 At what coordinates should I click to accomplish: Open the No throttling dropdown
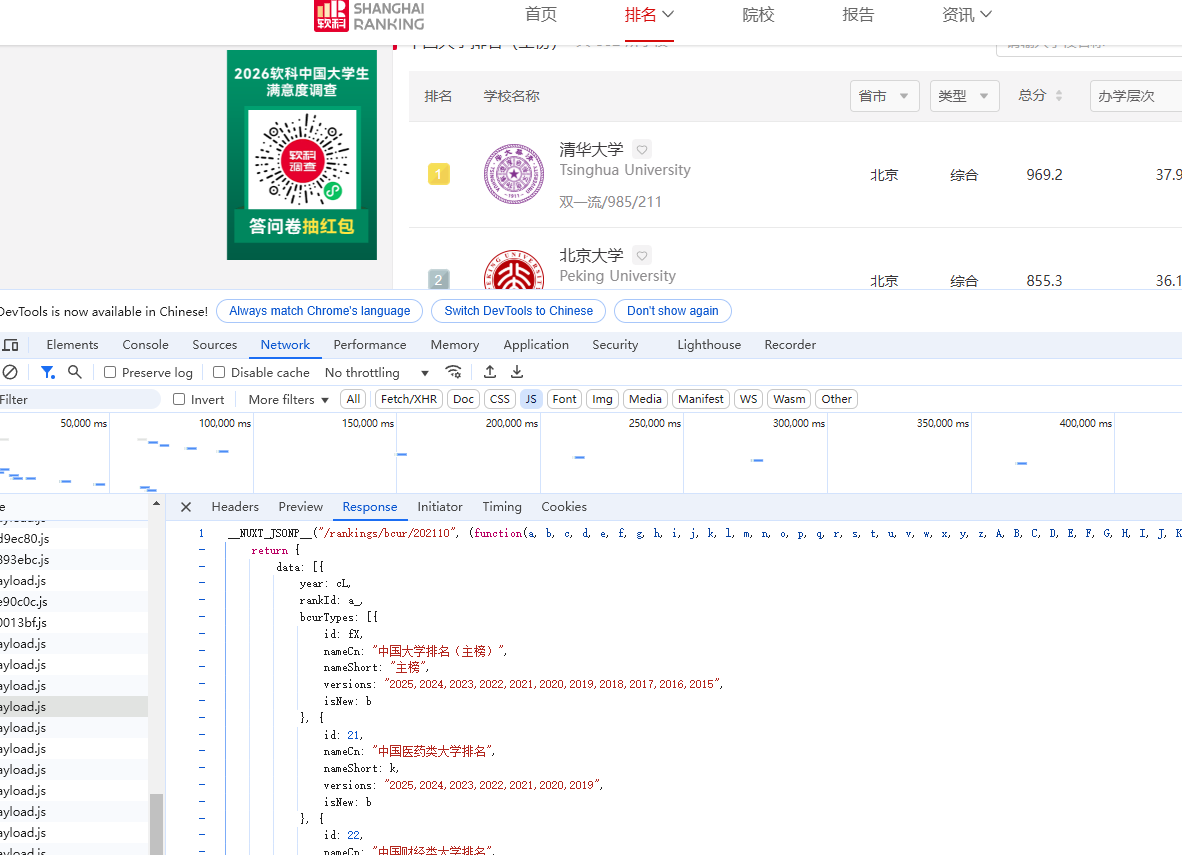(x=370, y=372)
